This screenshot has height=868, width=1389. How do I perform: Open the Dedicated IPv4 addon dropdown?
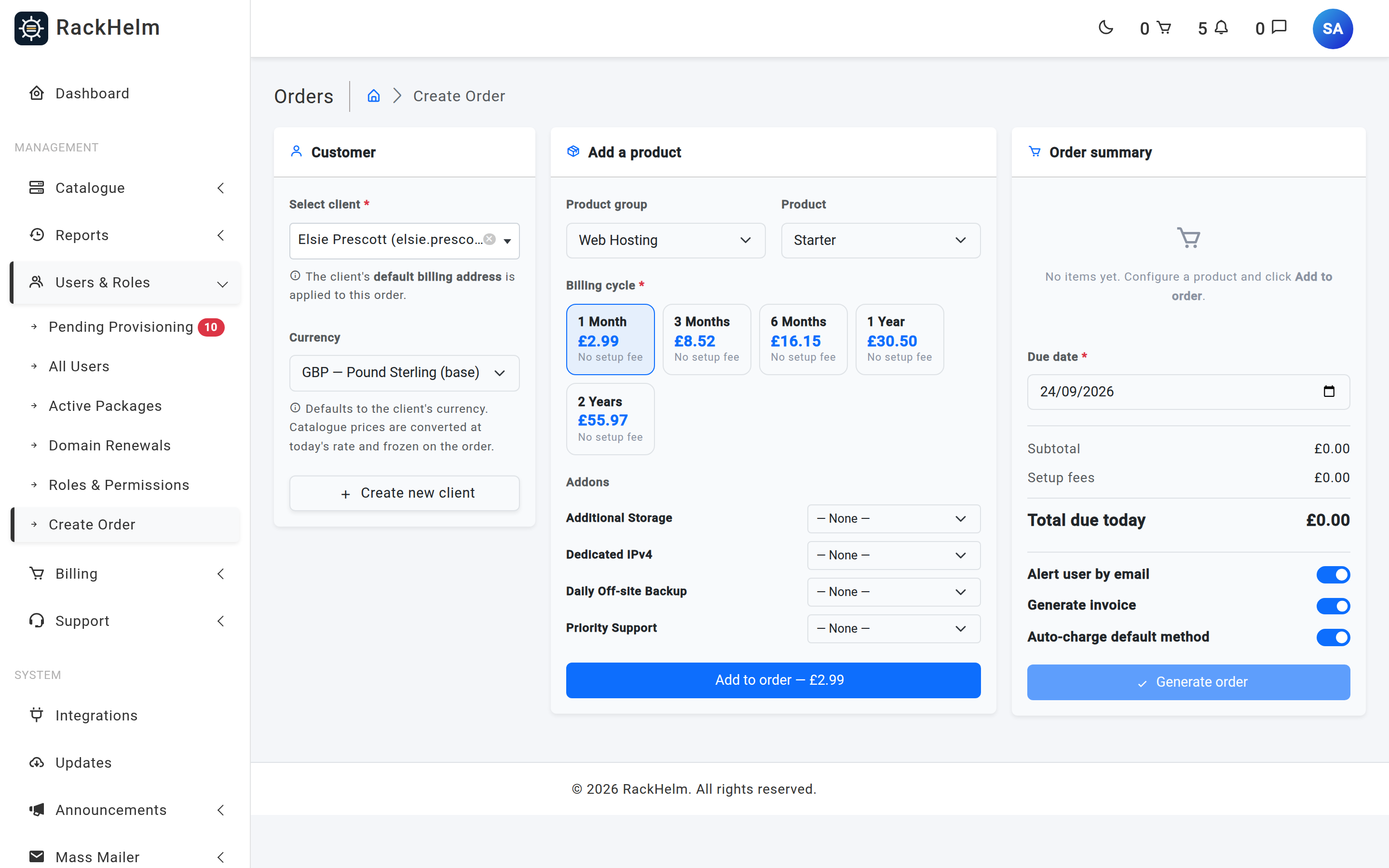point(894,556)
